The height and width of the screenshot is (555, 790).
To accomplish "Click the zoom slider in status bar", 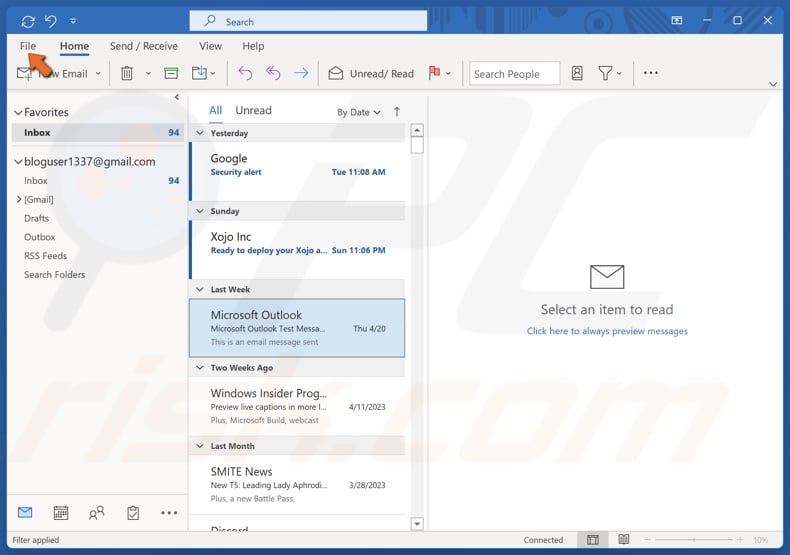I will (694, 540).
